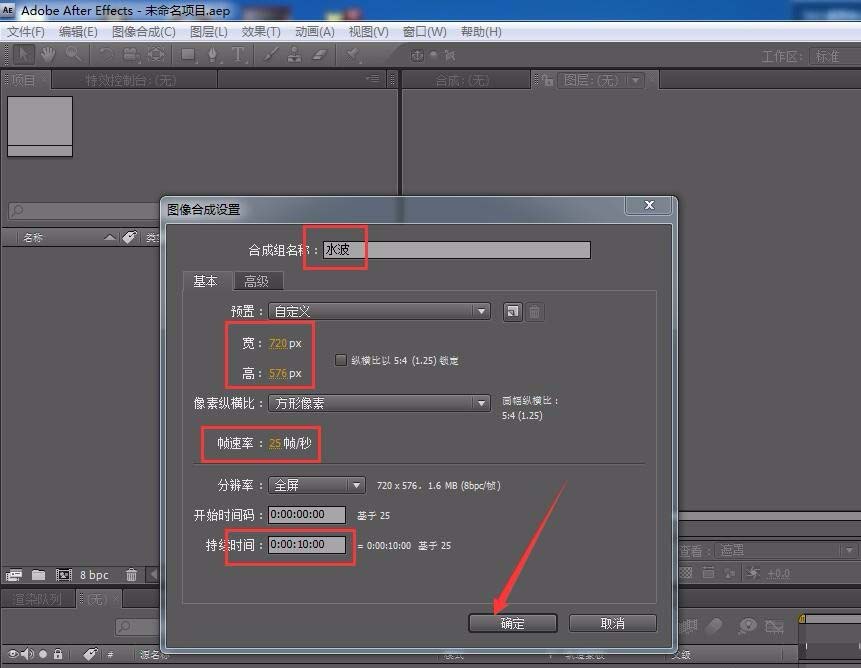Image resolution: width=861 pixels, height=668 pixels.
Task: Select the Clone Stamp tool
Action: [x=294, y=54]
